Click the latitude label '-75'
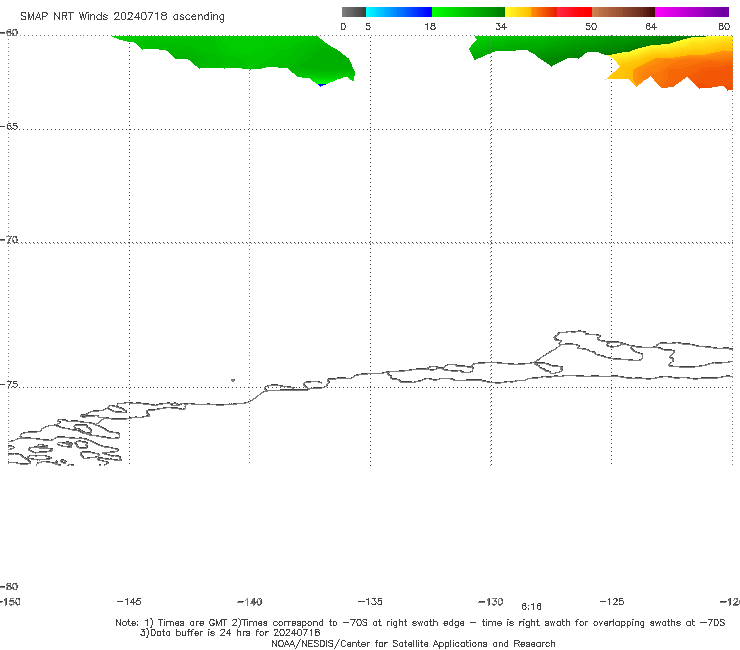Viewport: 740px width, 650px height. pos(9,385)
